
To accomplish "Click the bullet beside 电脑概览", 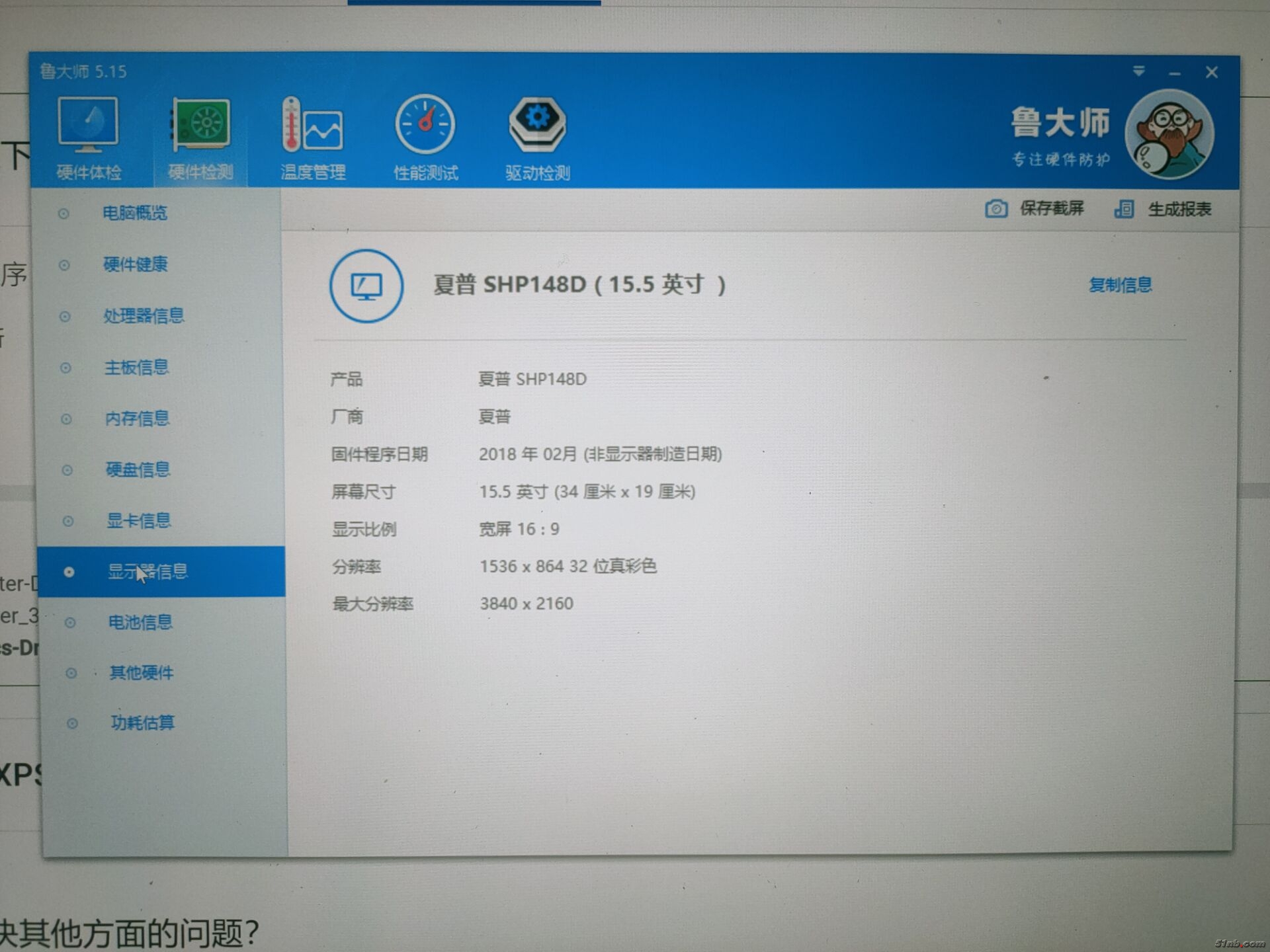I will tap(63, 214).
